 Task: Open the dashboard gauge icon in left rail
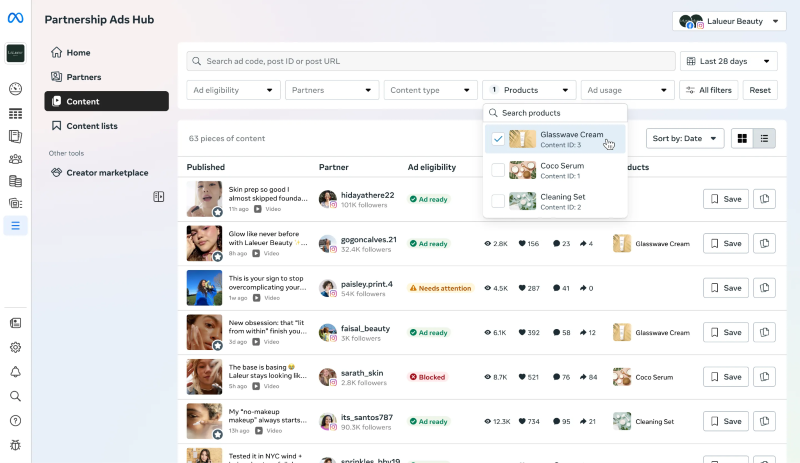[x=15, y=89]
